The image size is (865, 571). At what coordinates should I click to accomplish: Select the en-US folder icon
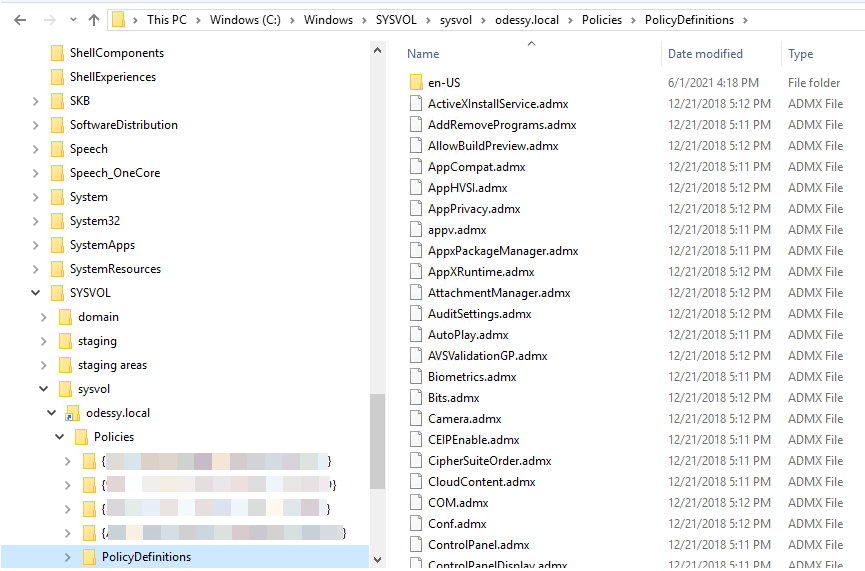tap(417, 83)
